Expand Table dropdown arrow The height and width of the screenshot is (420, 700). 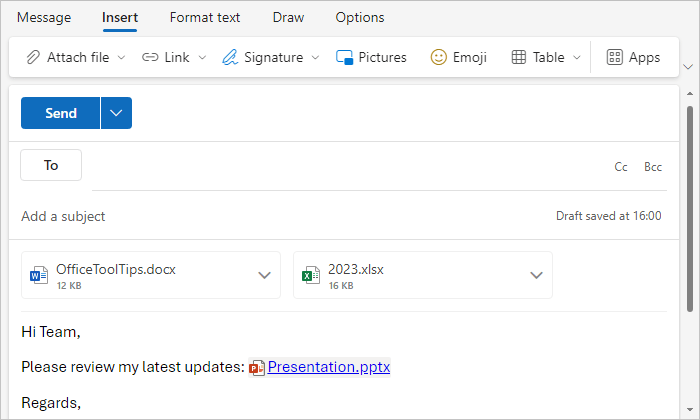click(577, 58)
